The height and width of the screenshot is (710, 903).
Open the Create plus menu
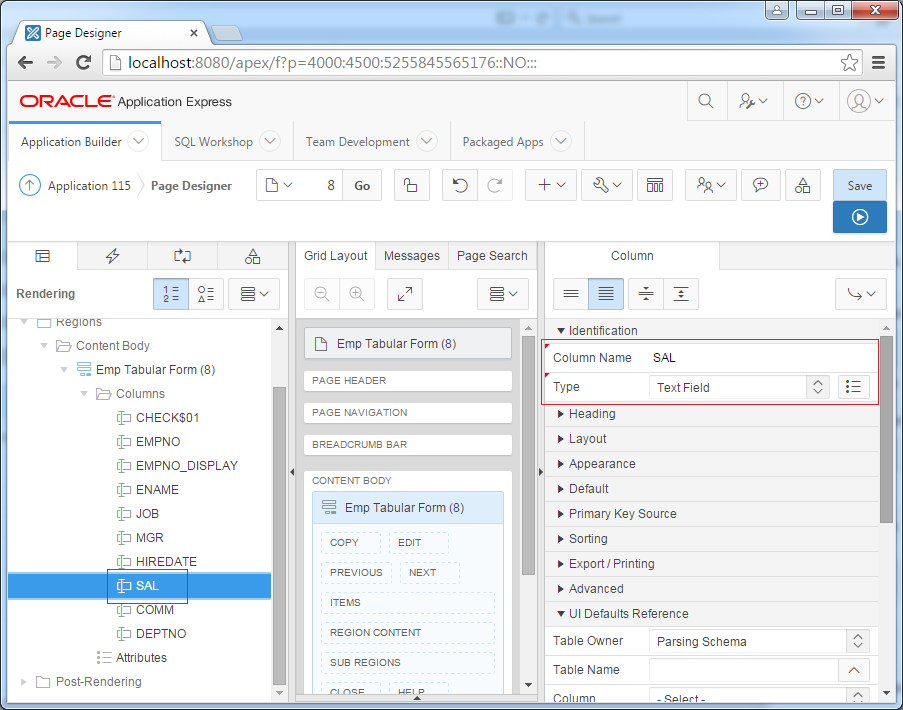point(551,185)
